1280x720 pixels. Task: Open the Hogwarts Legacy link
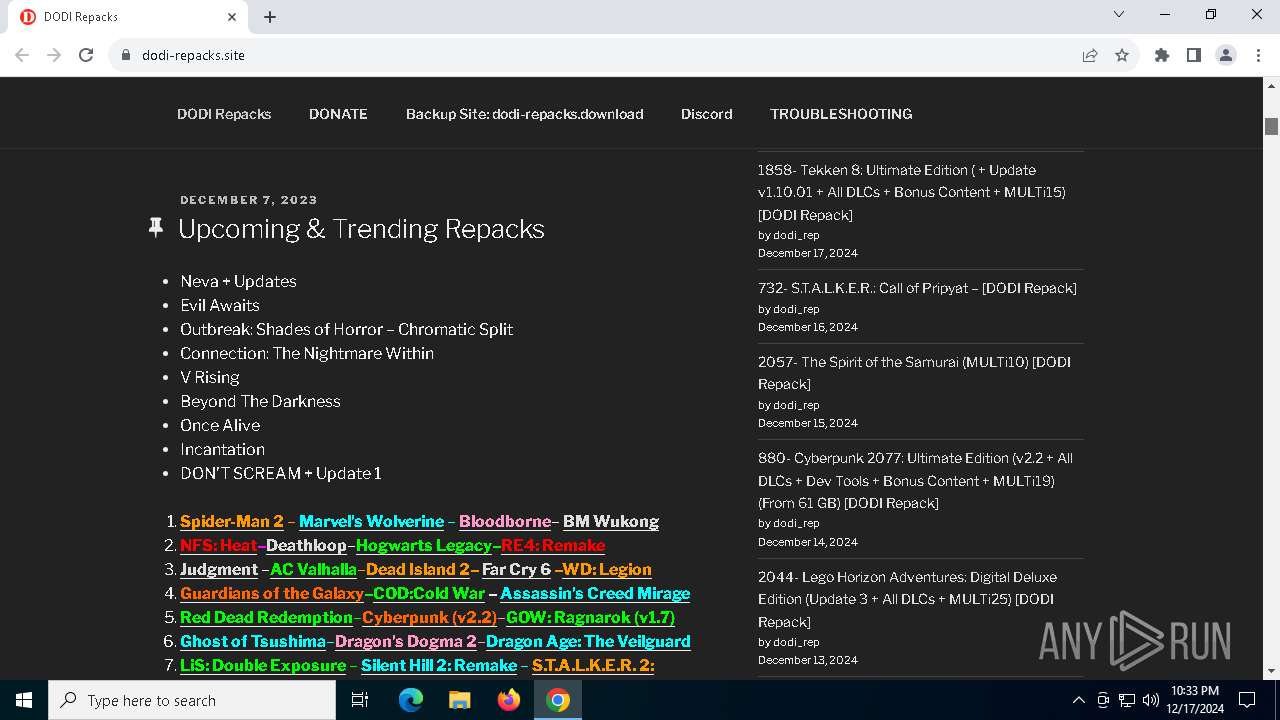(x=424, y=545)
